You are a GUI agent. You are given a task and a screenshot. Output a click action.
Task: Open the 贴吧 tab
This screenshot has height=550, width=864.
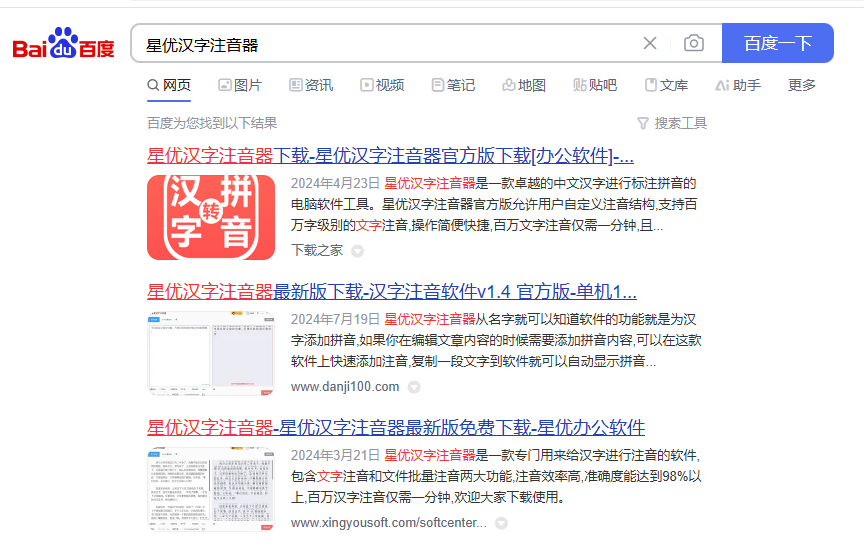(x=595, y=85)
